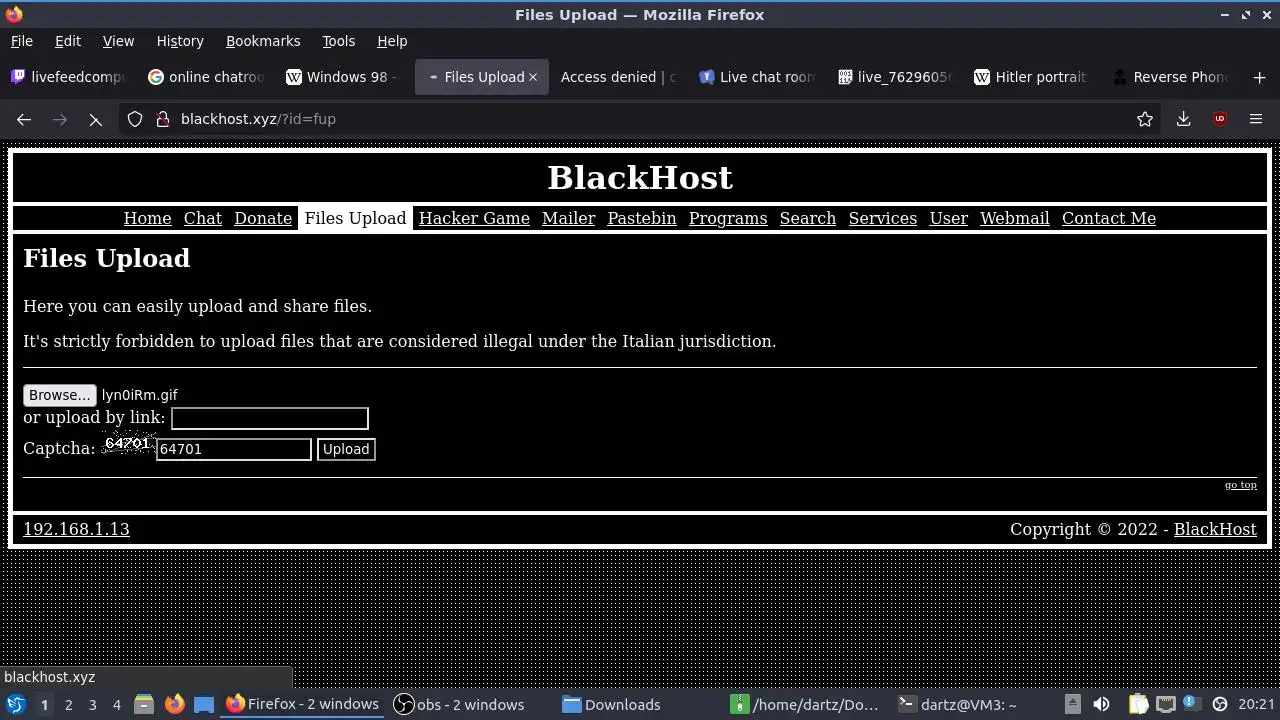This screenshot has height=720, width=1280.
Task: Open the taskbar start menu icon
Action: [x=15, y=705]
